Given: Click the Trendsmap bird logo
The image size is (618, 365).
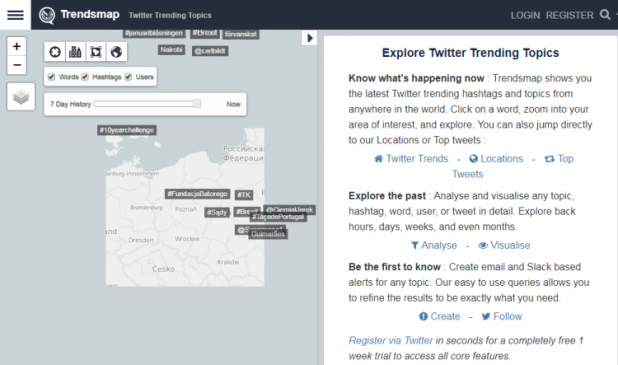Looking at the screenshot, I should click(47, 15).
